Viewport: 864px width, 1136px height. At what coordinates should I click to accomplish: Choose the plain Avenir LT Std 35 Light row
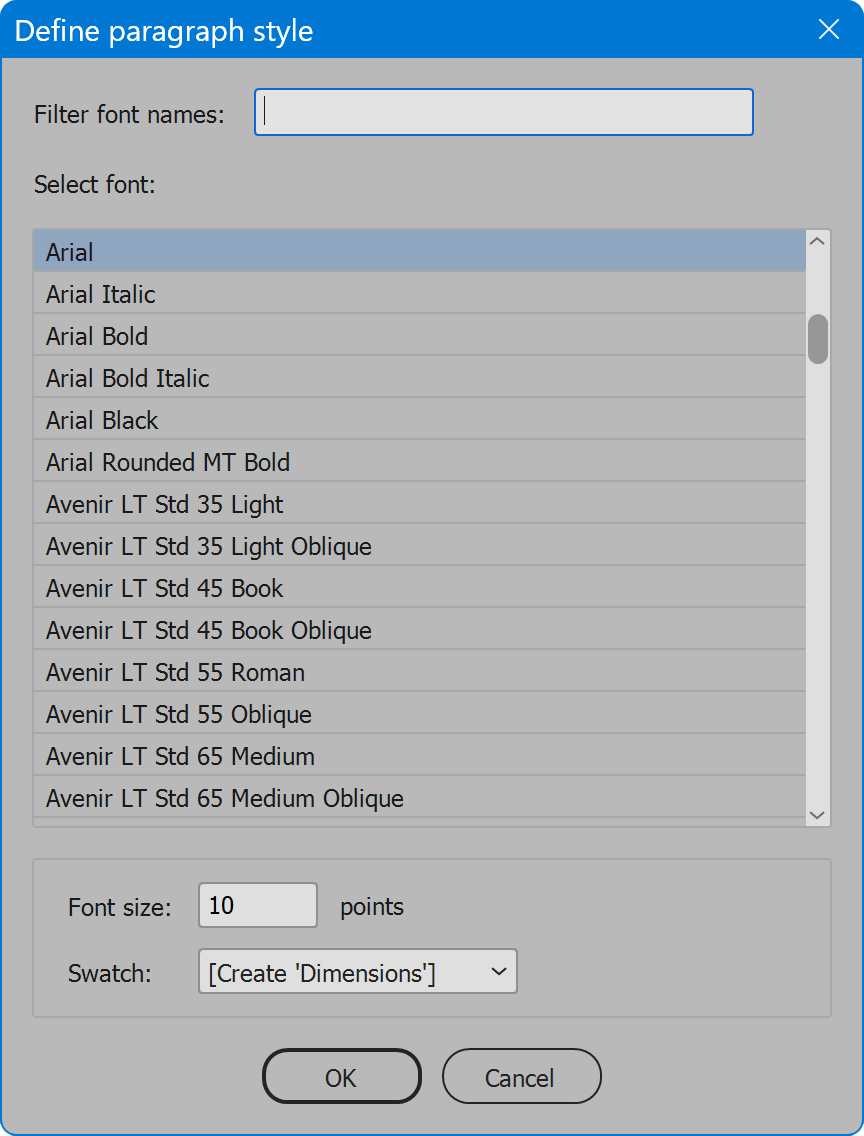(419, 504)
